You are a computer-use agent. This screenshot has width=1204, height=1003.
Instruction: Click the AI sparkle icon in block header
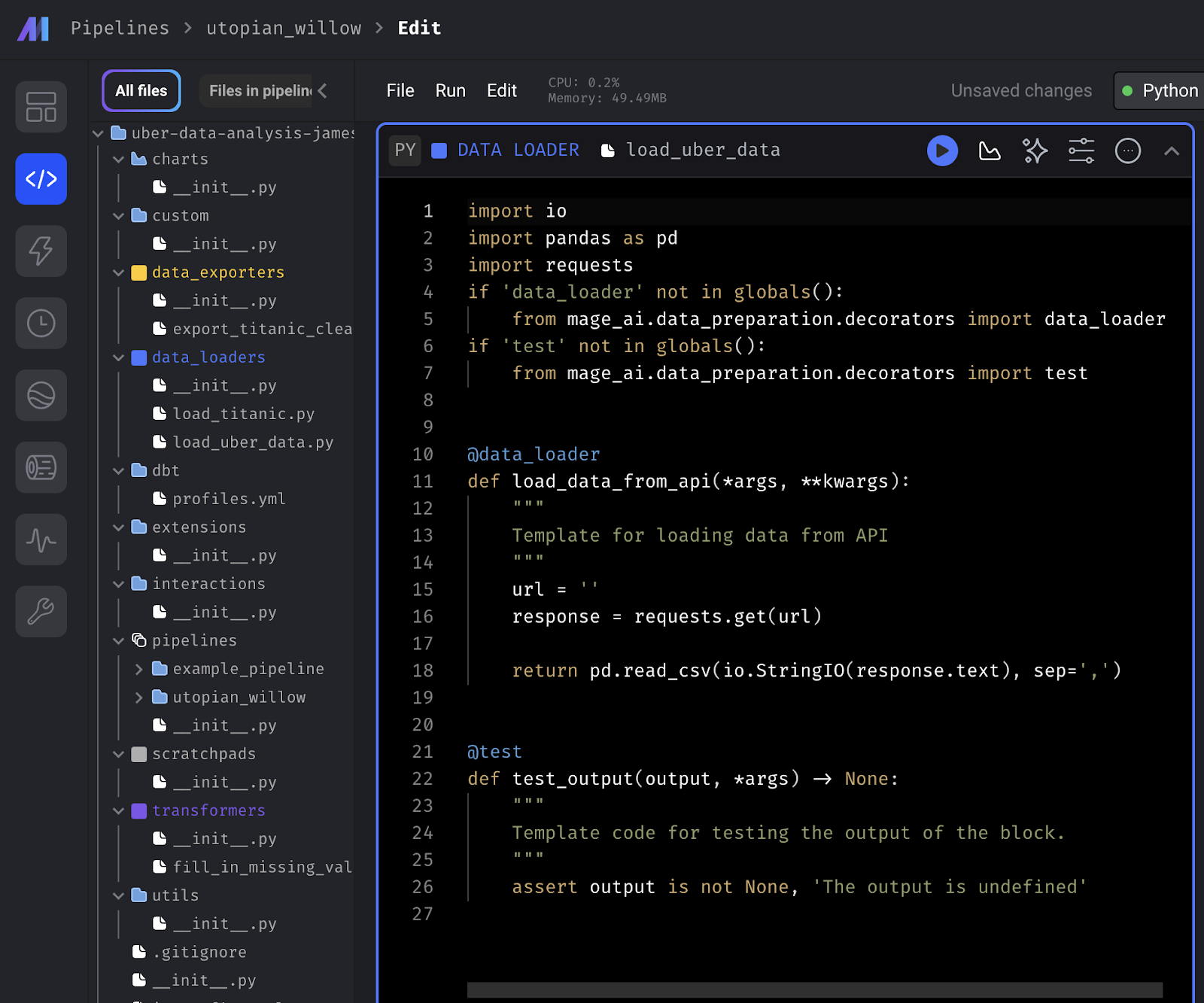(x=1035, y=150)
